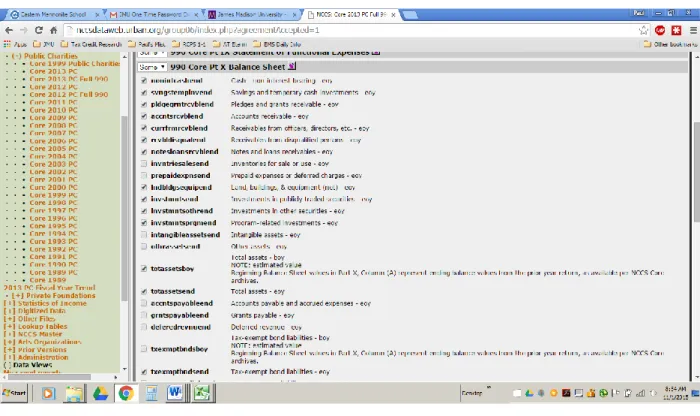
Task: Open the dropdown for Statement of Functional Expenses
Action: click(152, 53)
